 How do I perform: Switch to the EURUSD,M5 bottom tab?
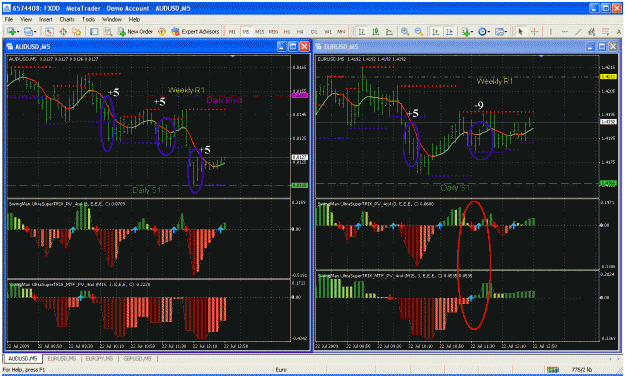pos(61,359)
